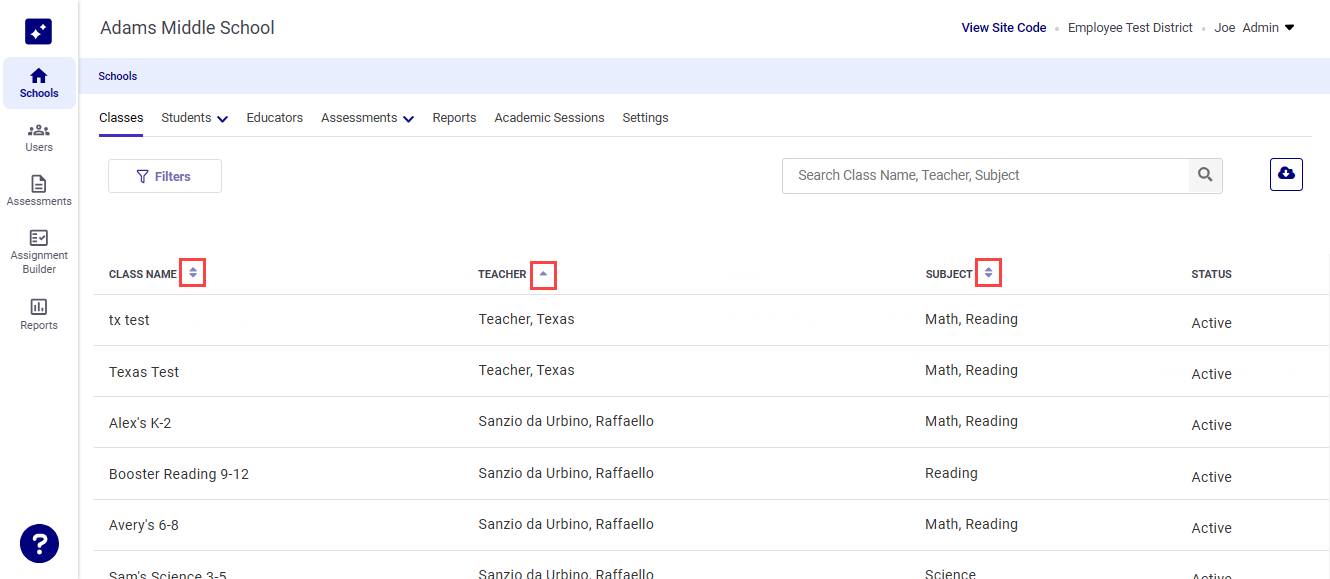
Task: Click the sparkle app logo icon
Action: coord(39,32)
